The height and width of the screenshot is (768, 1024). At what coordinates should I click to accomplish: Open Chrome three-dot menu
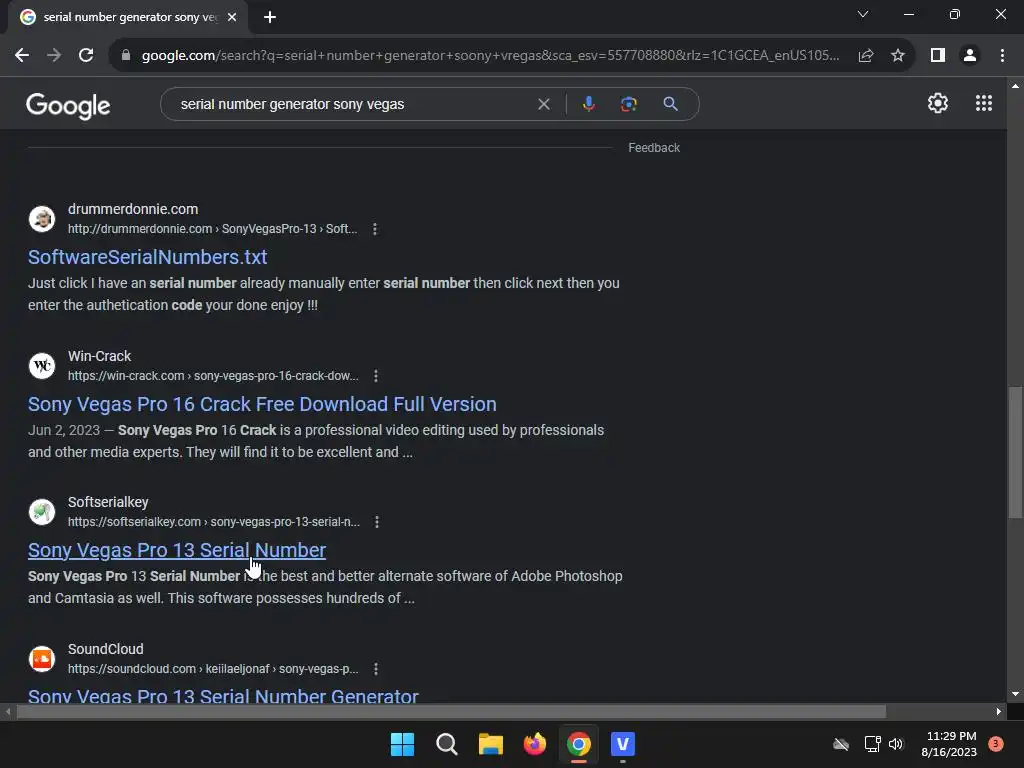(1002, 56)
